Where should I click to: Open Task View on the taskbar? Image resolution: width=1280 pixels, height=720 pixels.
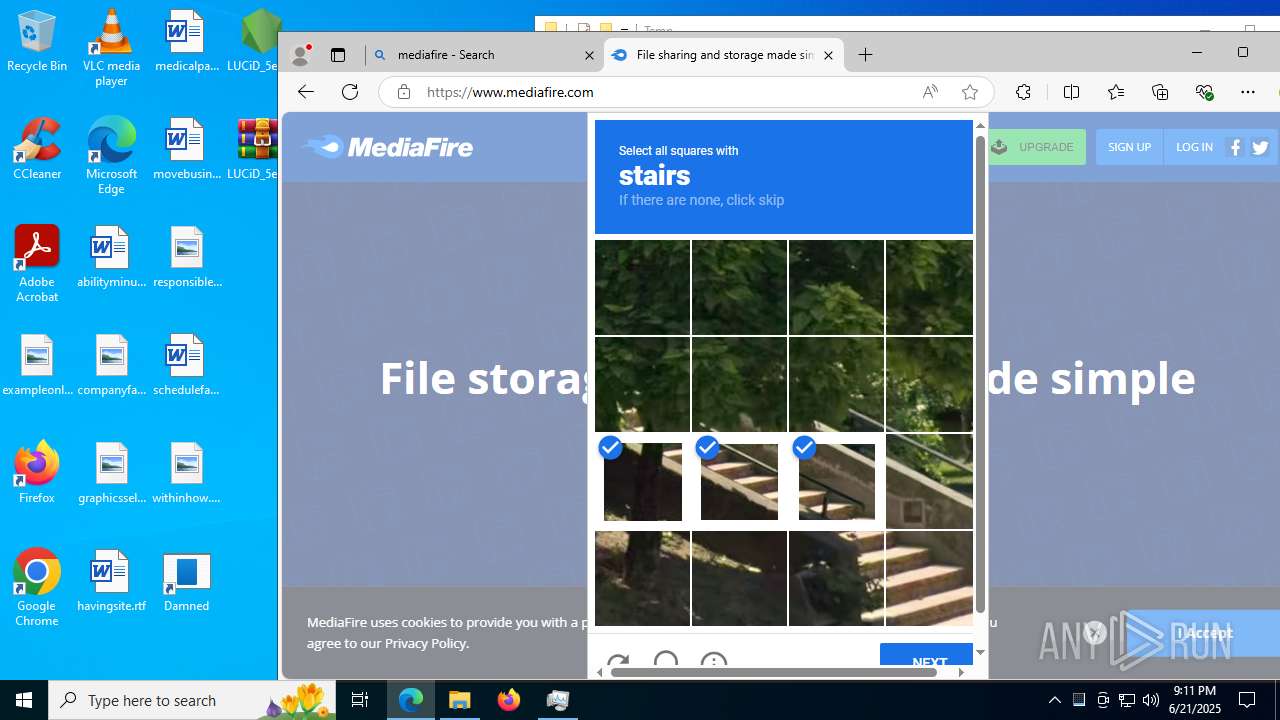(x=360, y=700)
